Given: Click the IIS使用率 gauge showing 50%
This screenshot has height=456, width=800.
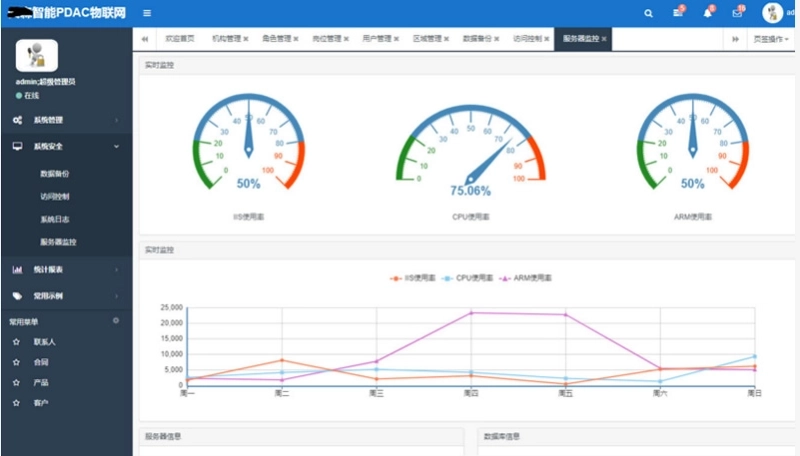Looking at the screenshot, I should (248, 143).
